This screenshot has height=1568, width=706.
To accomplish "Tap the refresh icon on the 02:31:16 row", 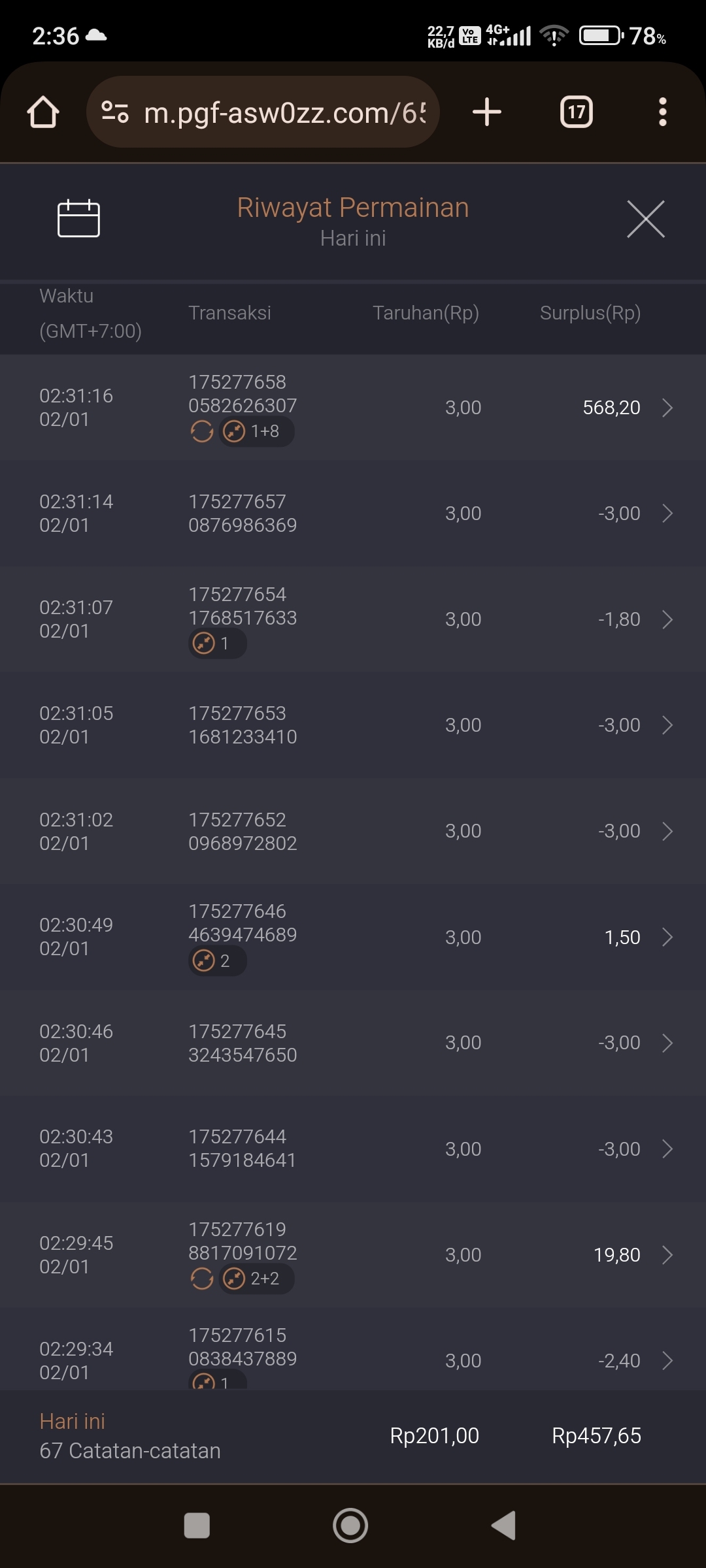I will point(202,431).
